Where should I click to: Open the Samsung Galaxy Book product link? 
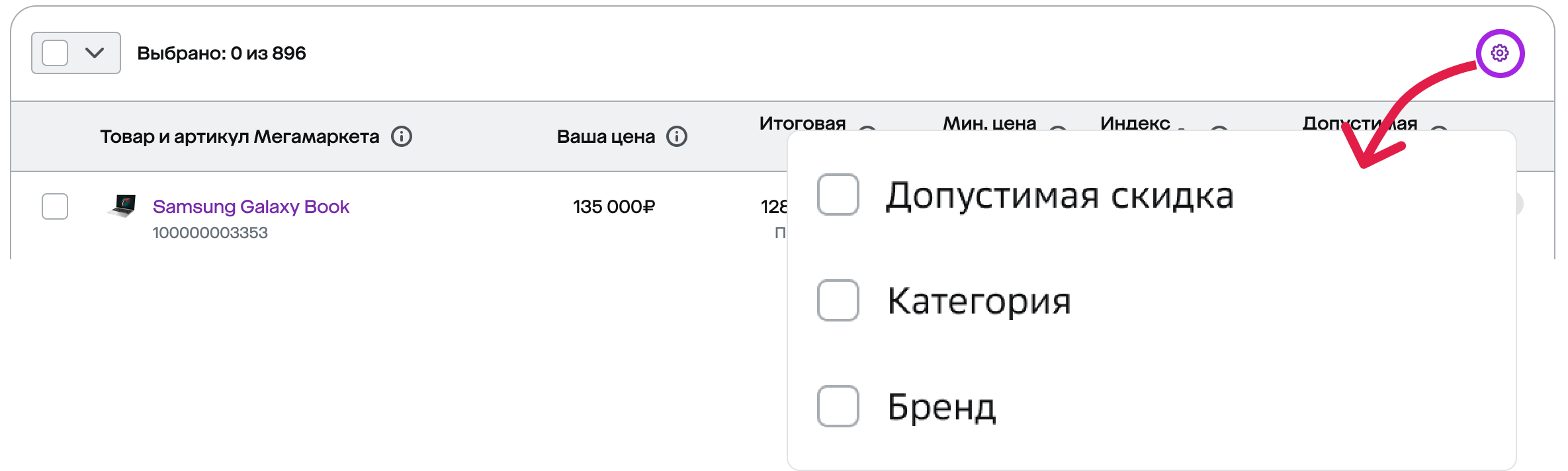[x=251, y=206]
